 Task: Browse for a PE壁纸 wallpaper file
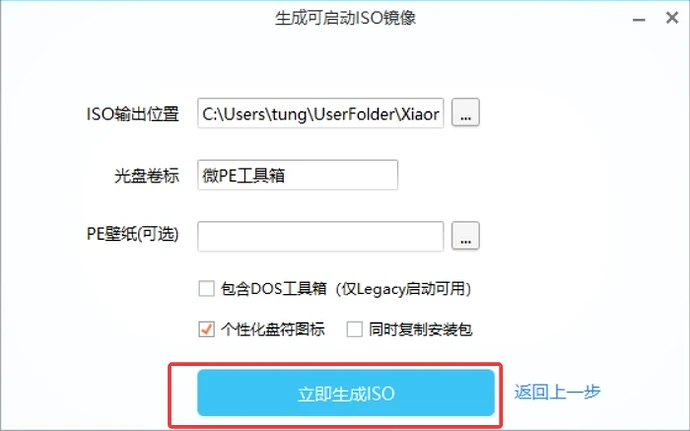466,236
